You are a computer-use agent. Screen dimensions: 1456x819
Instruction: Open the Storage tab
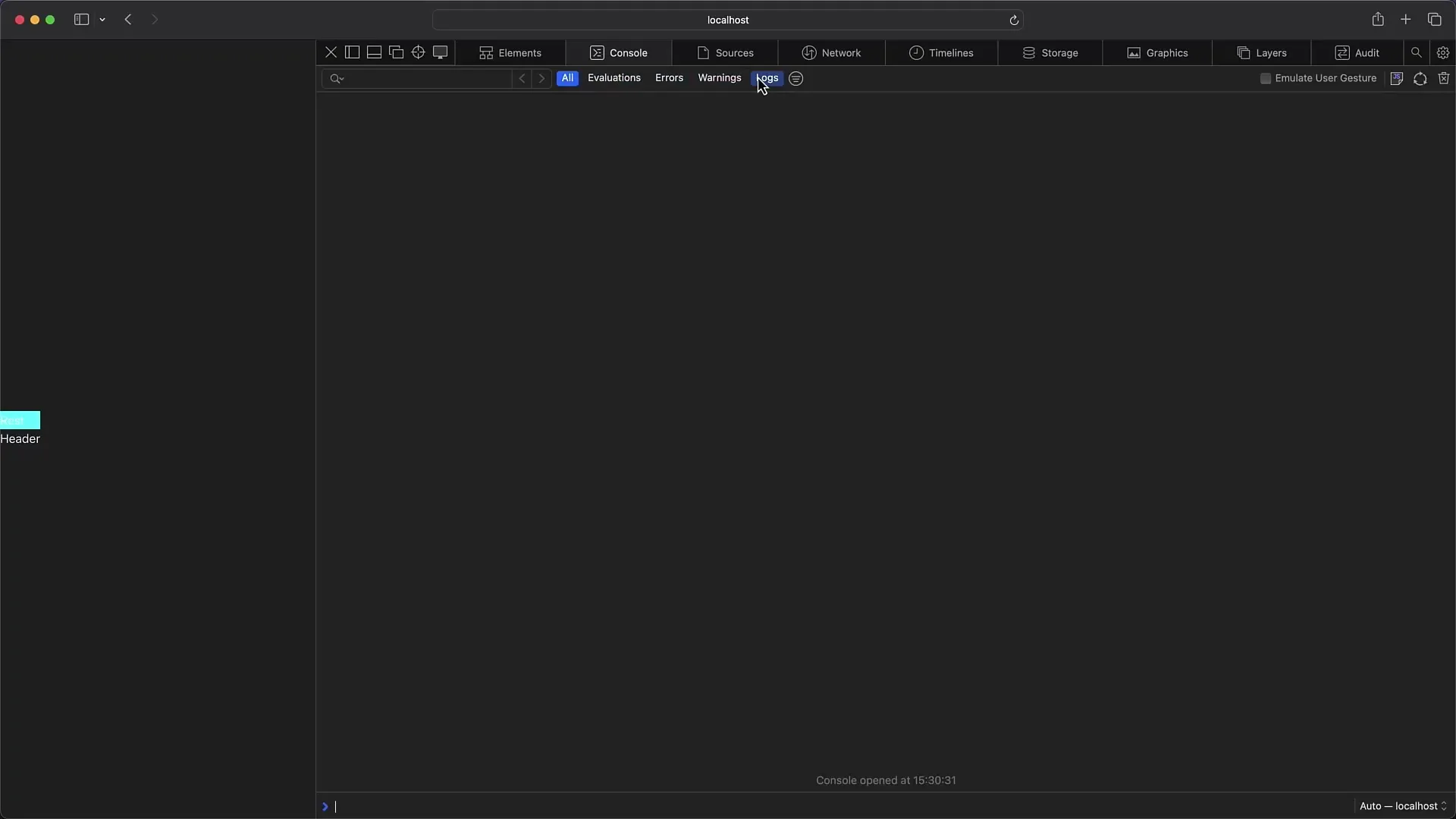pyautogui.click(x=1050, y=52)
